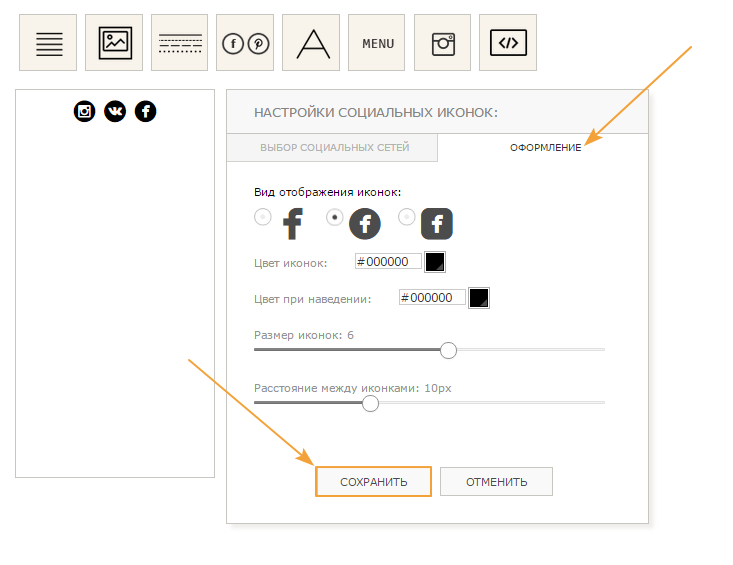Switch to Выбор социальных сетей tab
The image size is (733, 565).
332,148
